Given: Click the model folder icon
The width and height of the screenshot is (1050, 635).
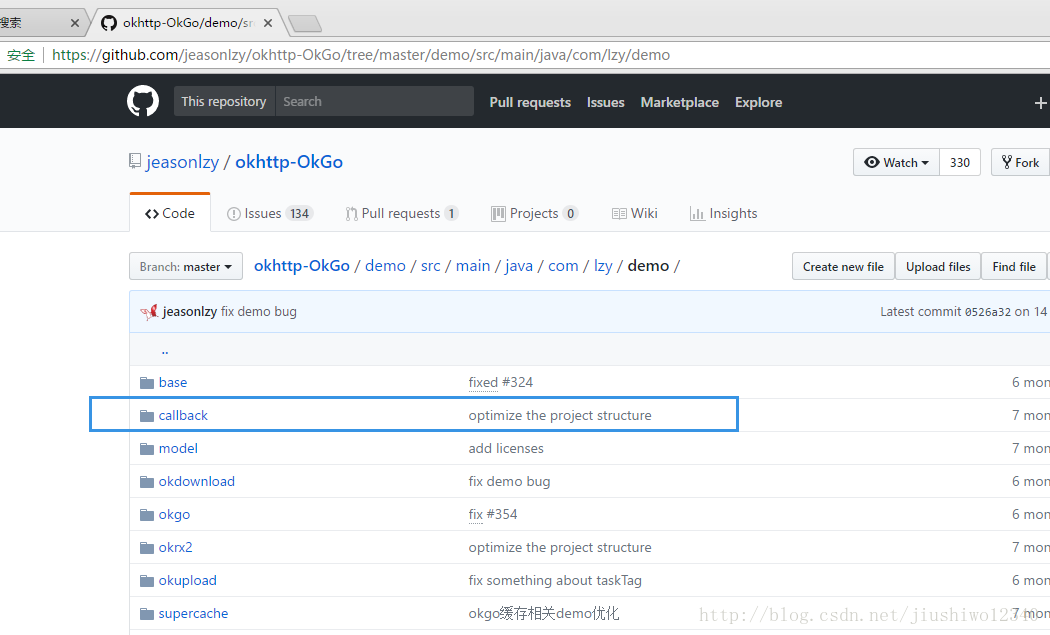Looking at the screenshot, I should (147, 448).
